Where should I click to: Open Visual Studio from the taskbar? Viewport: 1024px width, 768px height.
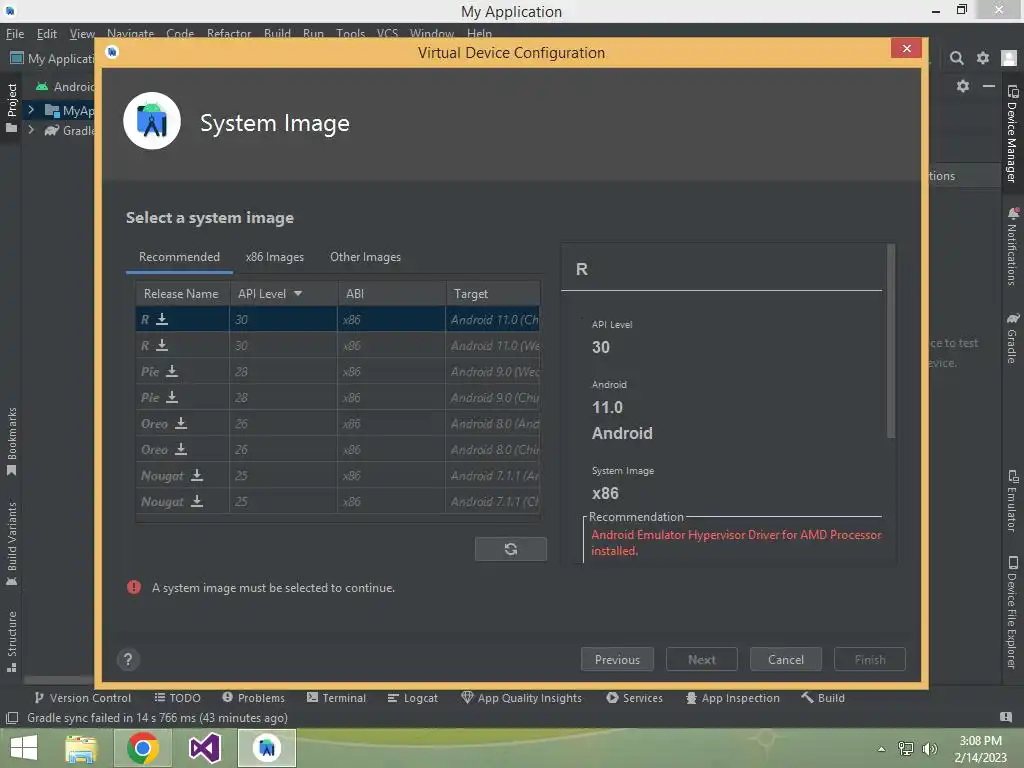pos(204,748)
